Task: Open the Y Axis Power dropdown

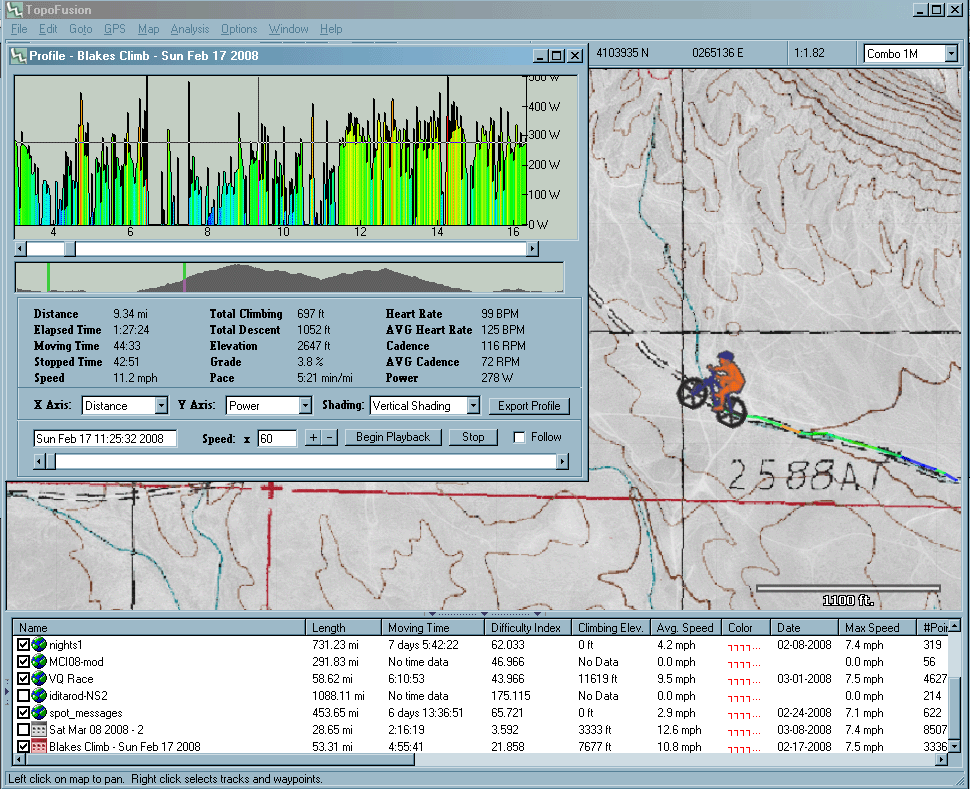Action: click(x=305, y=405)
